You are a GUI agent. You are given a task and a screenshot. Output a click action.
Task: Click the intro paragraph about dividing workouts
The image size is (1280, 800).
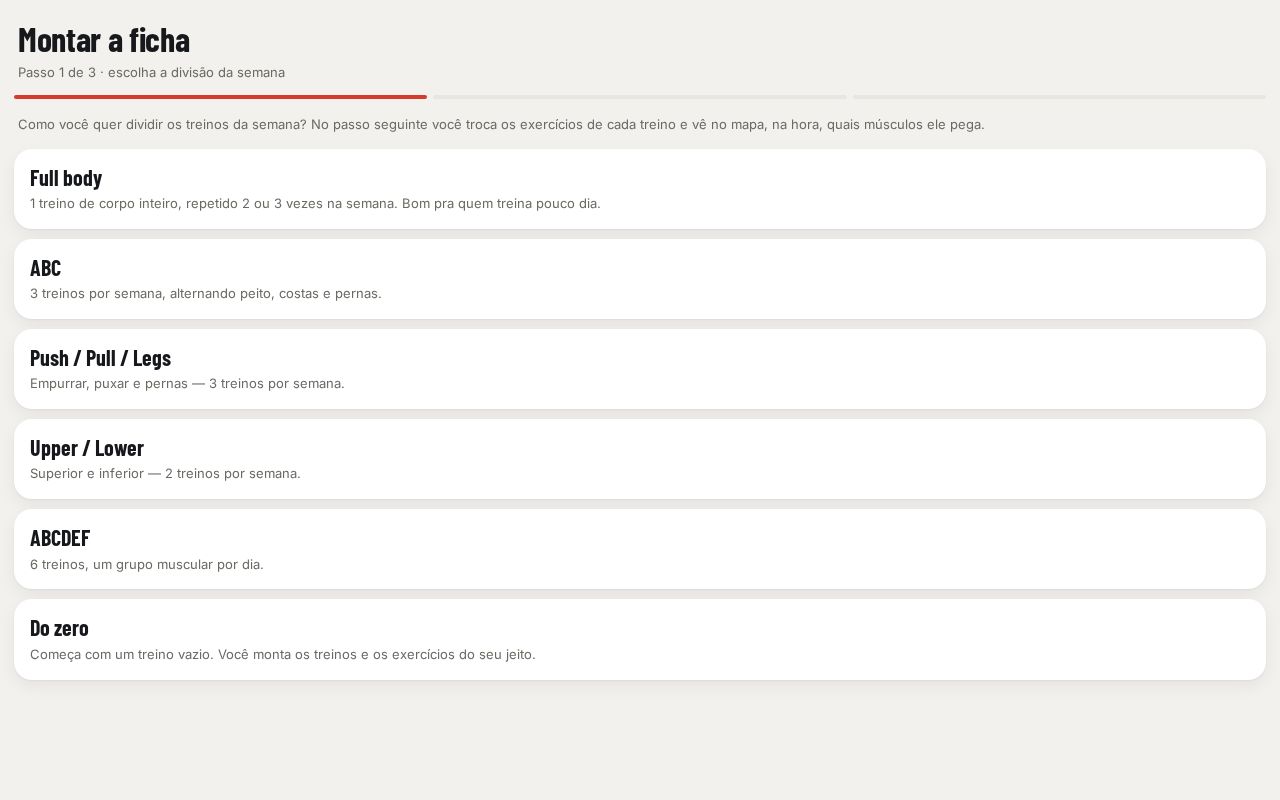(x=501, y=124)
